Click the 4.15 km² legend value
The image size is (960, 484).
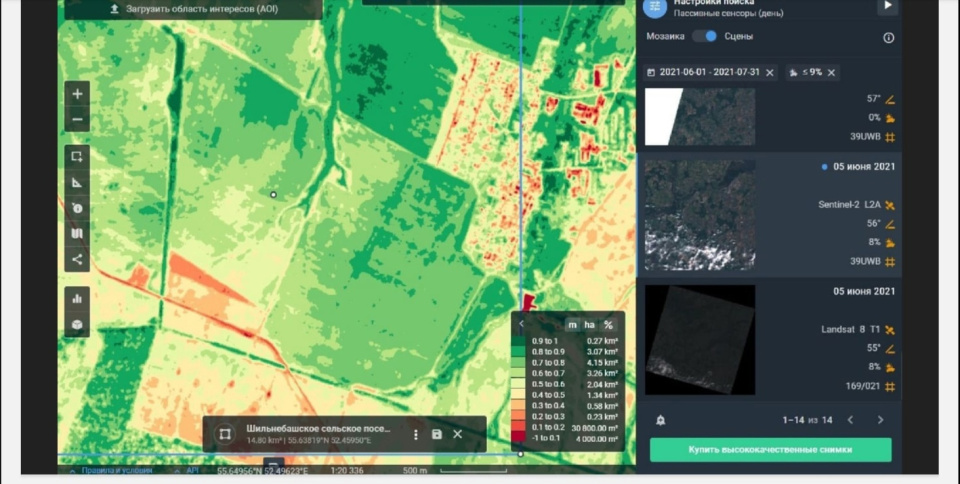point(602,363)
